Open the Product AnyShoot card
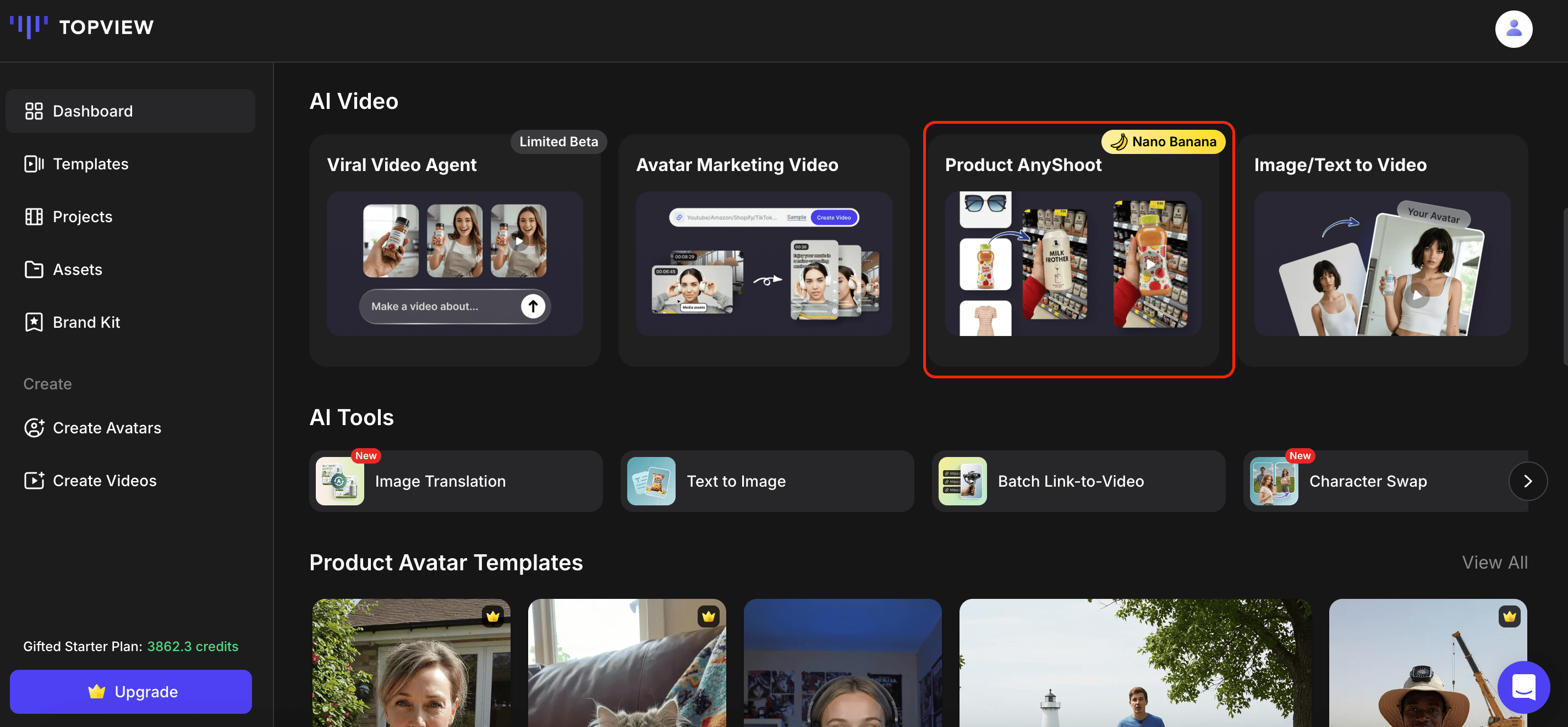The height and width of the screenshot is (727, 1568). point(1077,250)
